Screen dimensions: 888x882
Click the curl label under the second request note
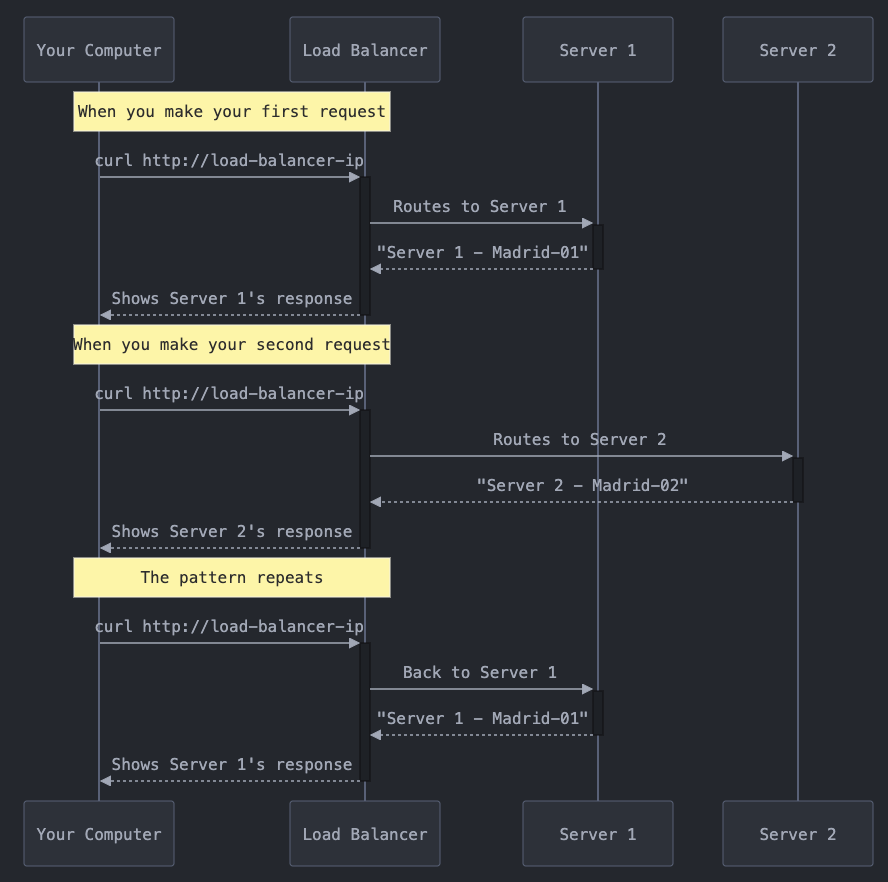coord(229,393)
